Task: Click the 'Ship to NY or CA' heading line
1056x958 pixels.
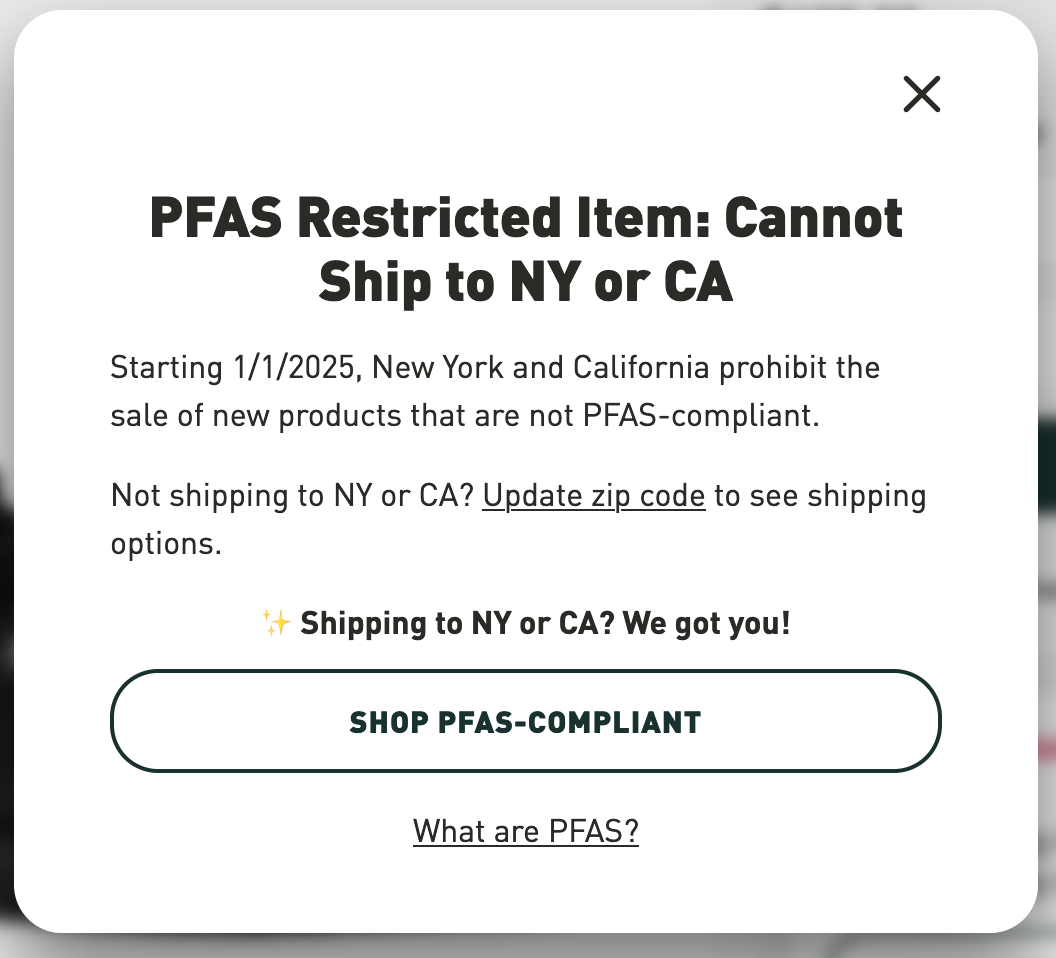Action: click(x=525, y=282)
